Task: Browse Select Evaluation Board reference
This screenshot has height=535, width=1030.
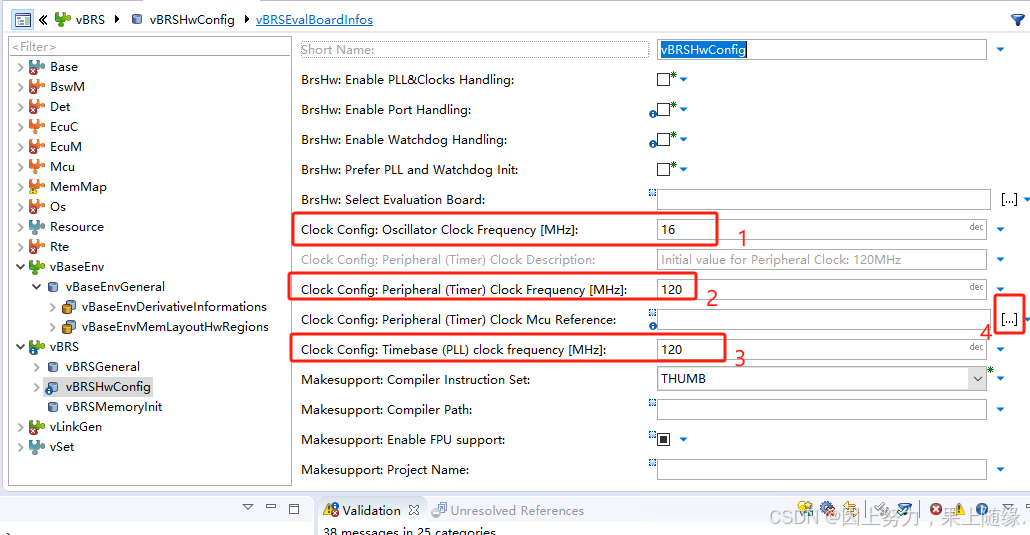Action: [1010, 199]
